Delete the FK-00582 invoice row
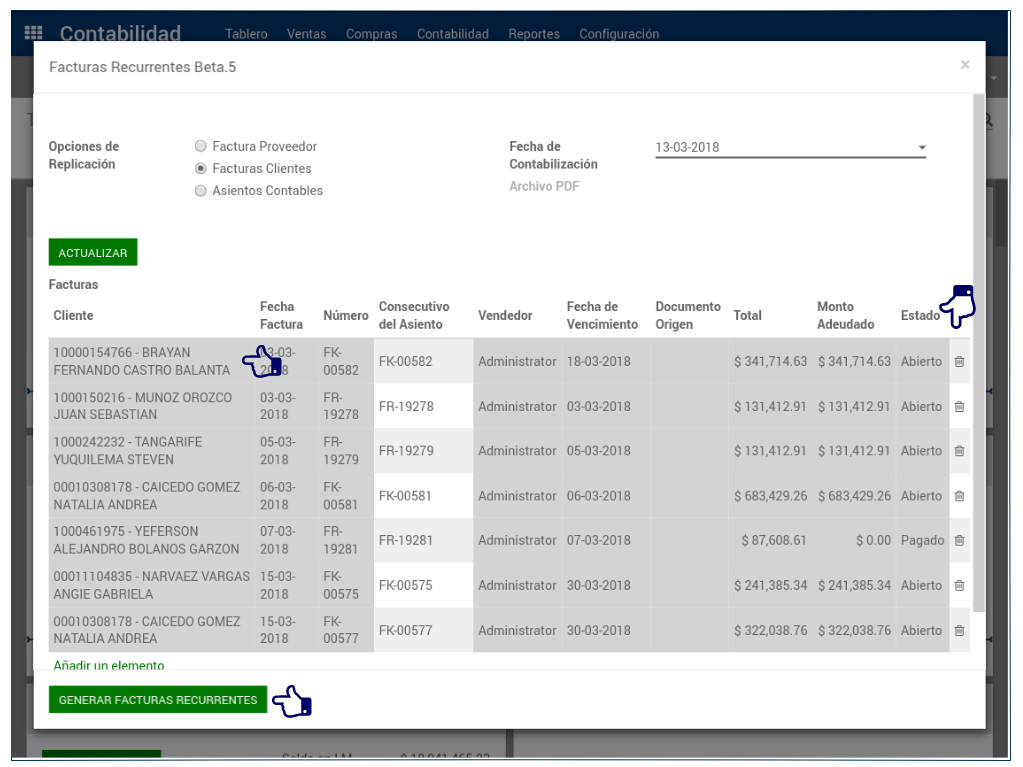 (959, 362)
